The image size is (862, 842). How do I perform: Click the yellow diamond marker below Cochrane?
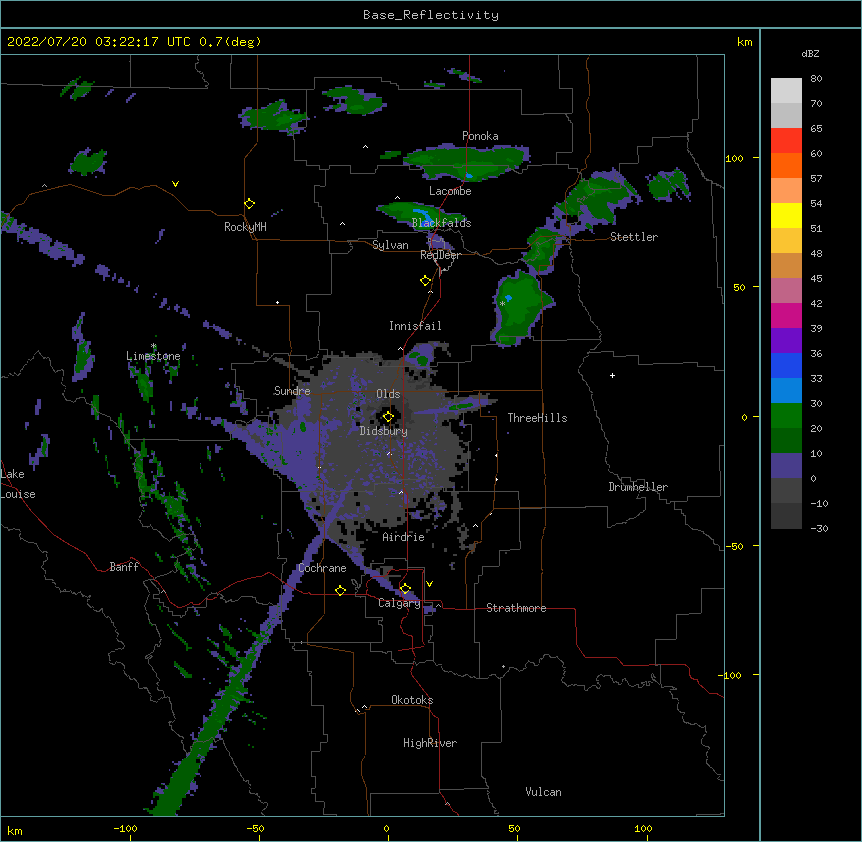[340, 590]
